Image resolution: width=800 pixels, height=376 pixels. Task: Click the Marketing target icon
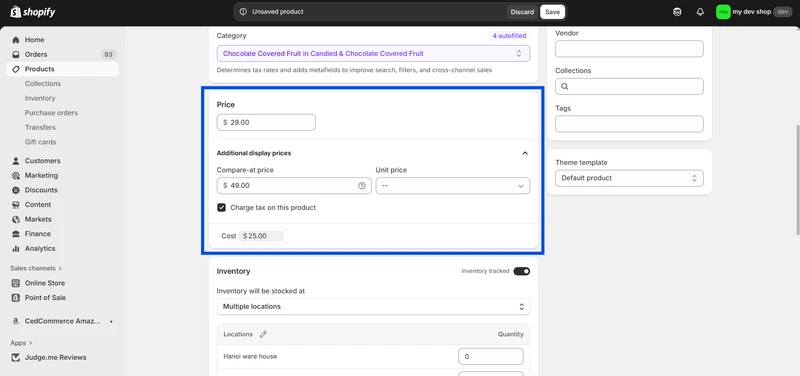pyautogui.click(x=16, y=176)
